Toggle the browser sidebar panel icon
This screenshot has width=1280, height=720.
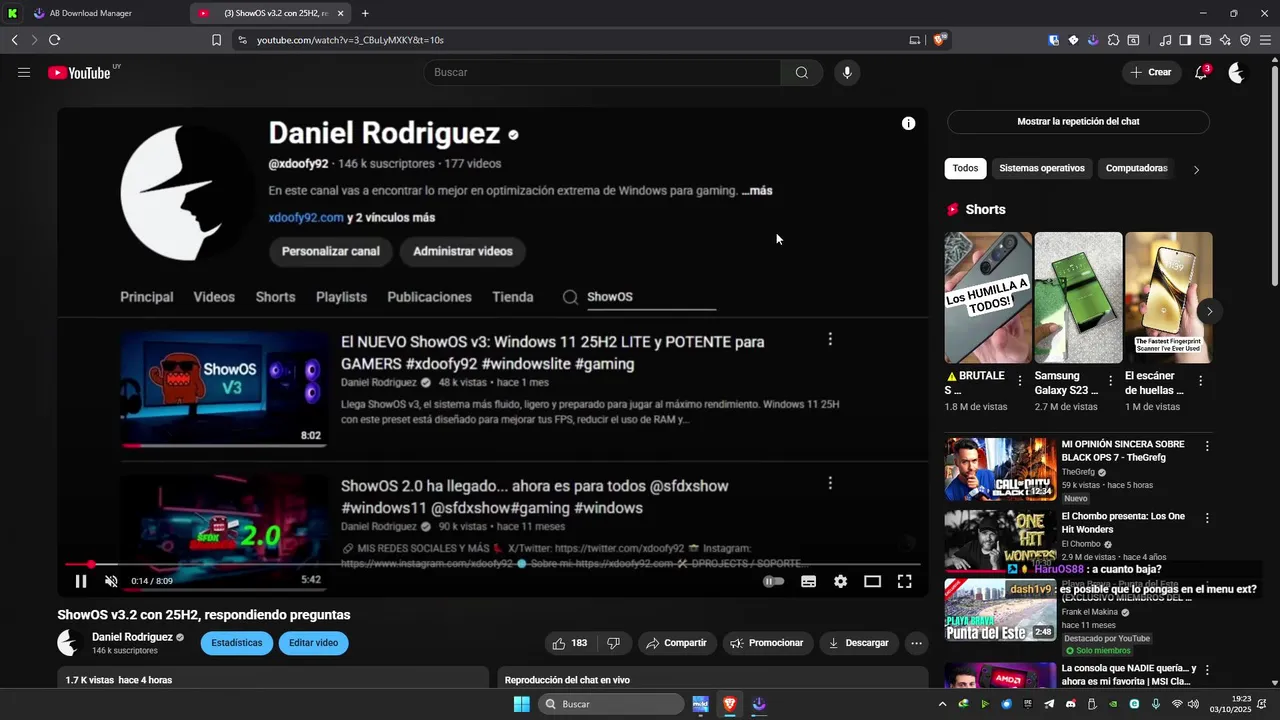1185,40
